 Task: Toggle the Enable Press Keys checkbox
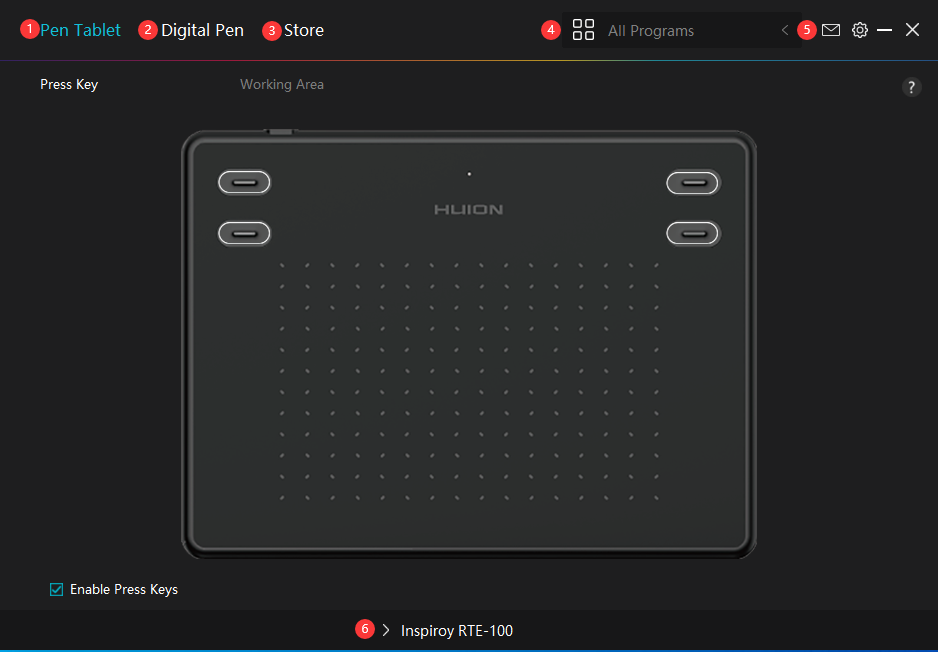(x=57, y=589)
